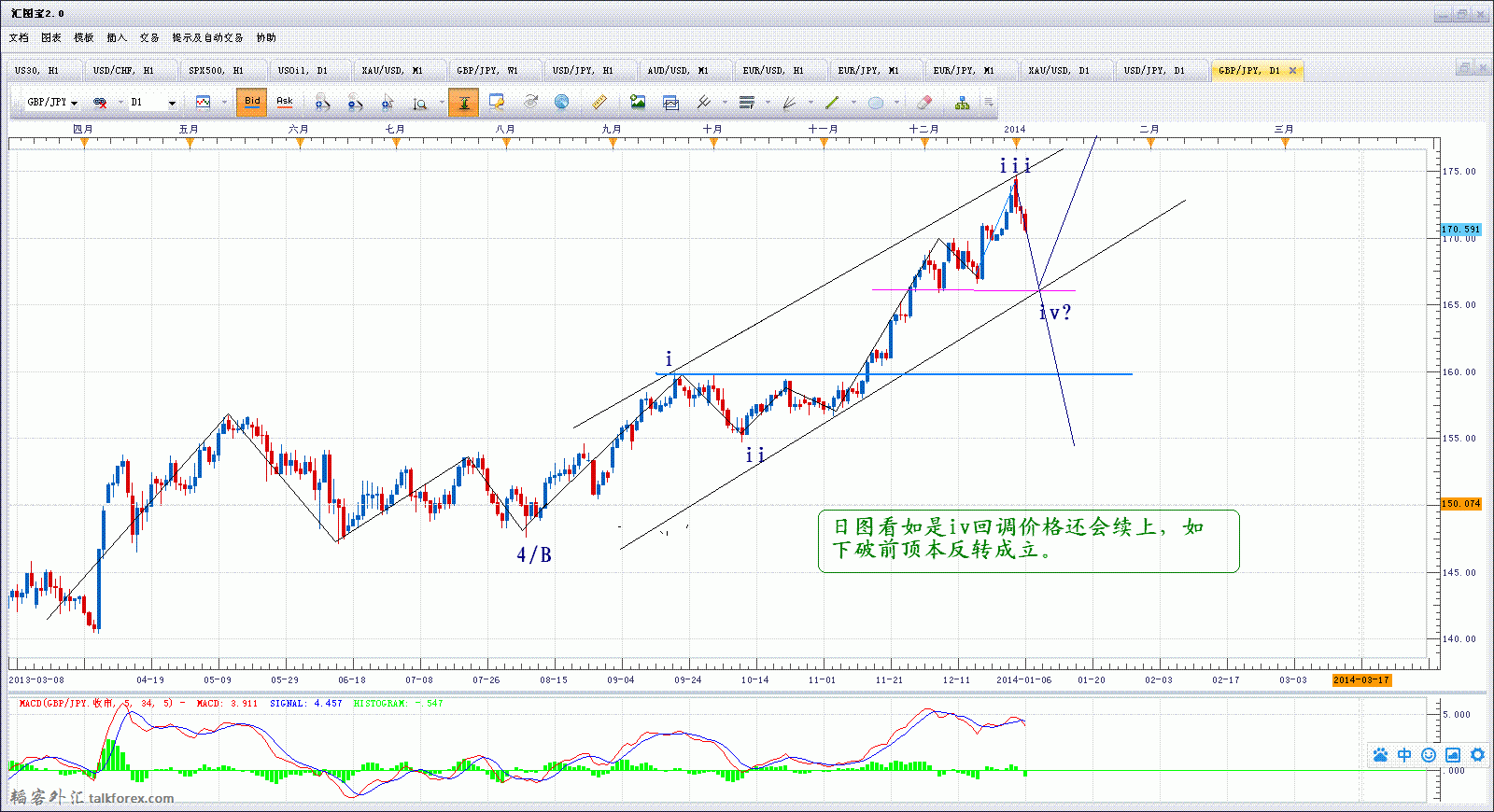Click the toolbar overflow options icon
This screenshot has width=1494, height=812.
click(988, 103)
